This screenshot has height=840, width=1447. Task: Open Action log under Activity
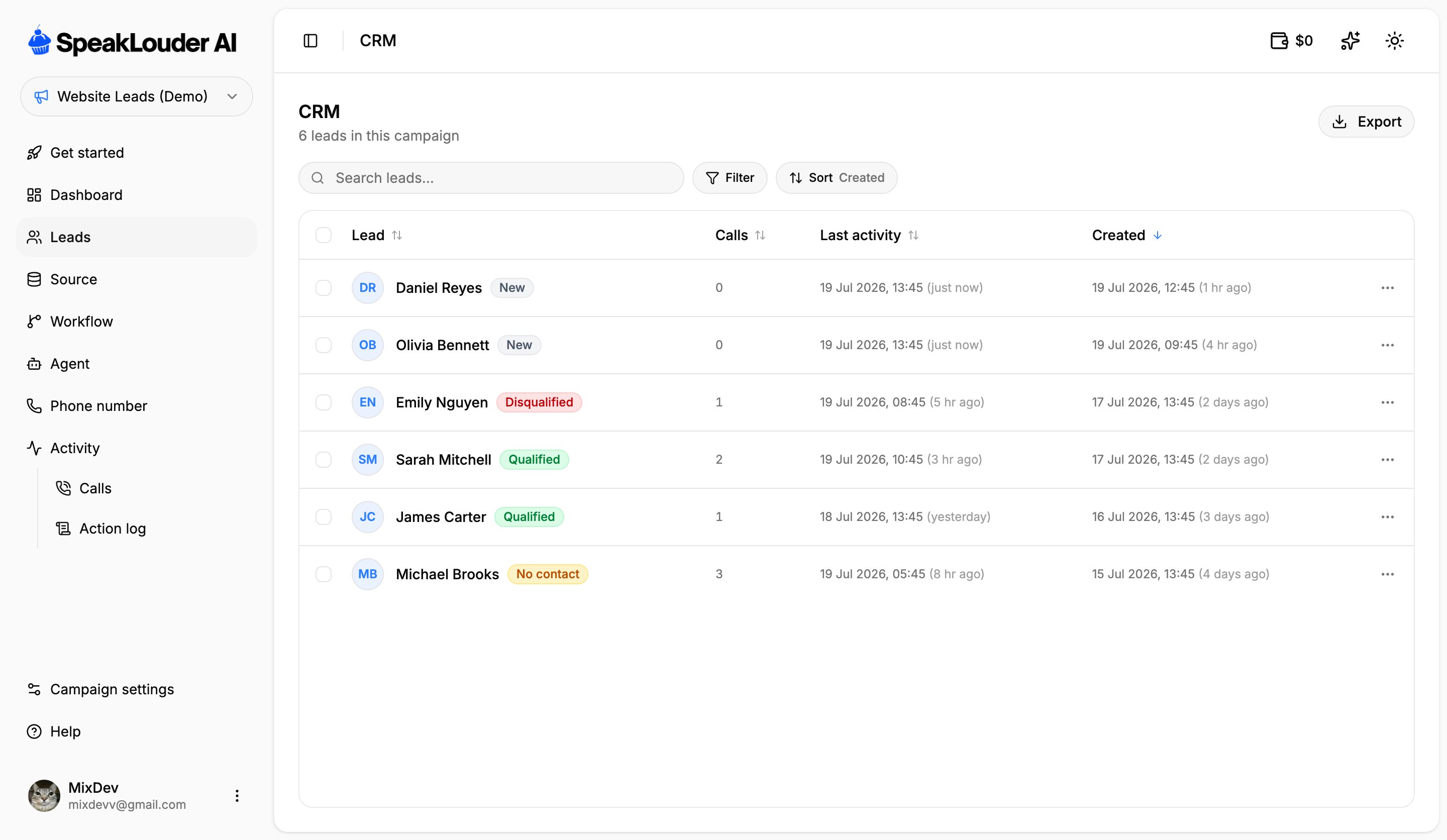[151, 529]
